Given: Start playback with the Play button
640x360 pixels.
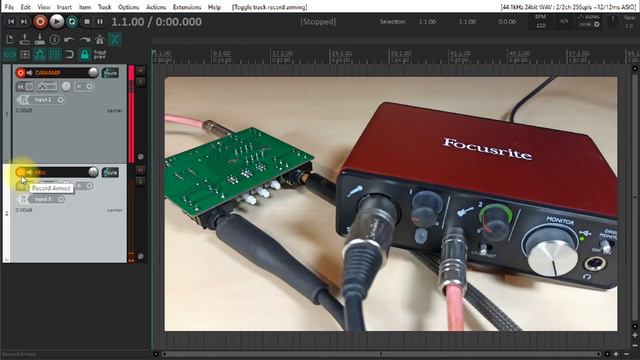Looking at the screenshot, I should pos(57,22).
